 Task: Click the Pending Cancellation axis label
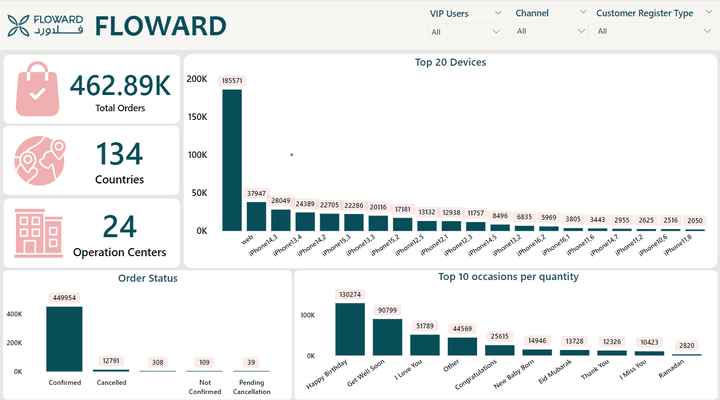252,387
